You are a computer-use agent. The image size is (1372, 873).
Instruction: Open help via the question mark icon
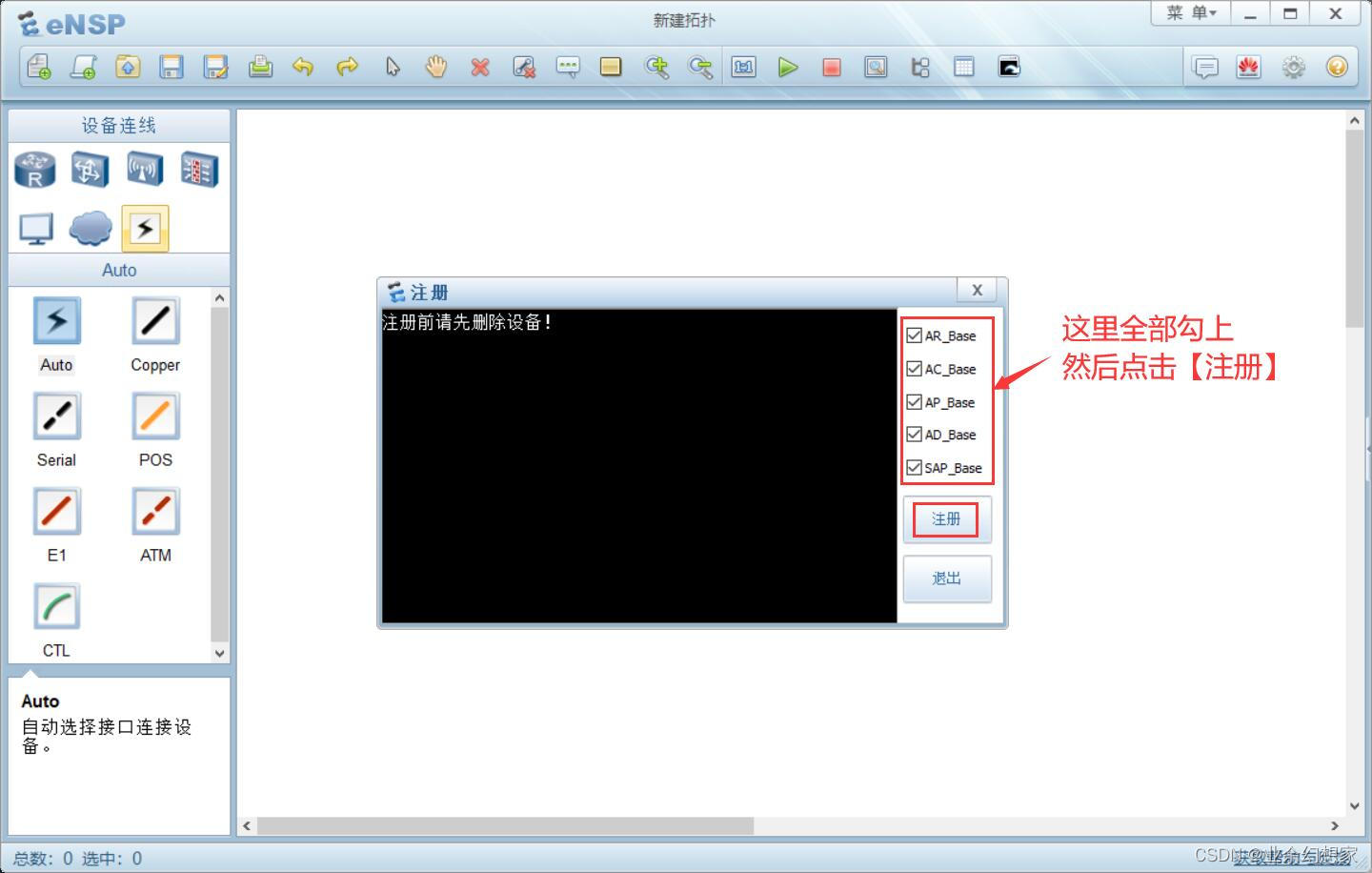click(1337, 67)
